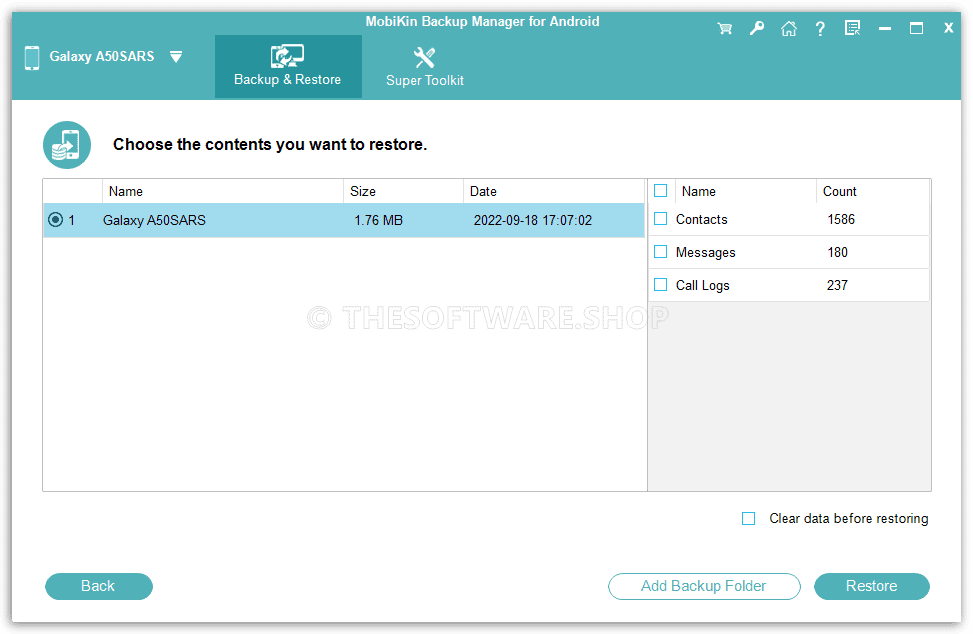Expand the Galaxy A50SARS device dropdown
973x634 pixels.
click(x=176, y=57)
